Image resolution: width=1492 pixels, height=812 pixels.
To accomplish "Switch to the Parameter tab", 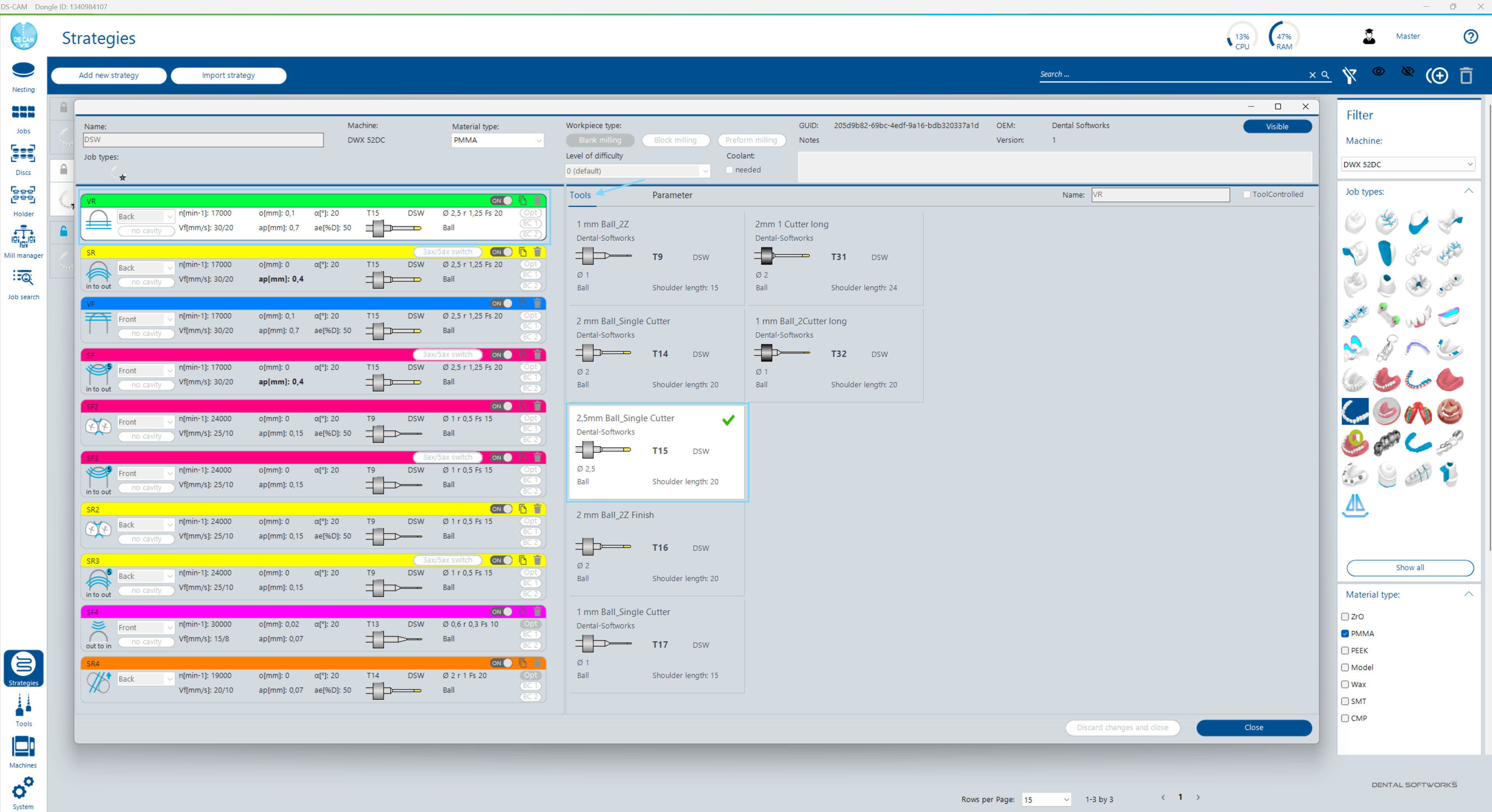I will click(672, 195).
